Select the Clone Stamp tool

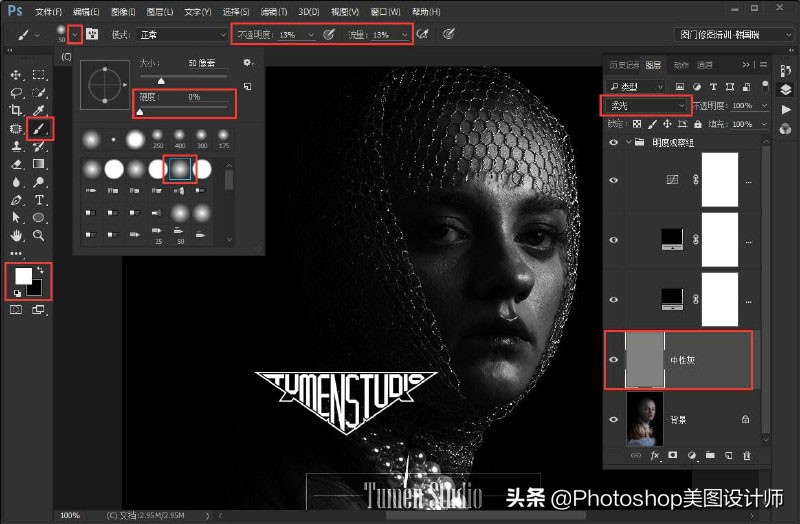pos(16,146)
